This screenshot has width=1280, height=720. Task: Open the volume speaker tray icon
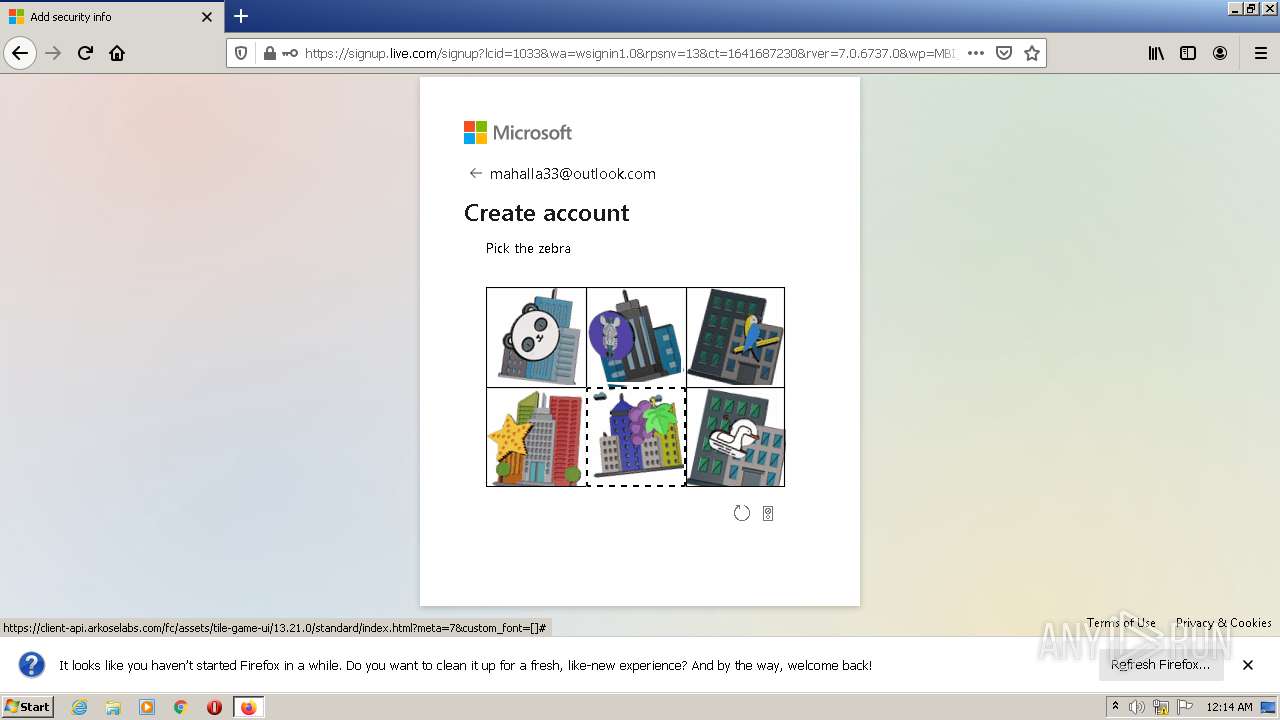1138,707
